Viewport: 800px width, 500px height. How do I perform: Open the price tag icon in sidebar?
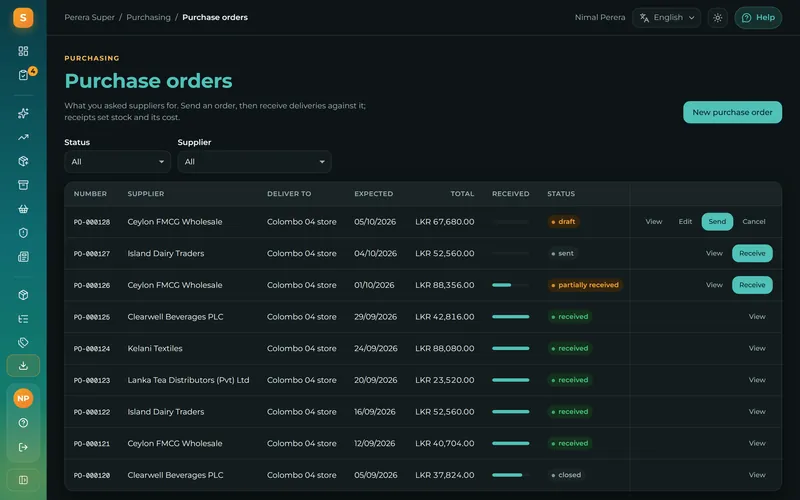click(x=23, y=342)
